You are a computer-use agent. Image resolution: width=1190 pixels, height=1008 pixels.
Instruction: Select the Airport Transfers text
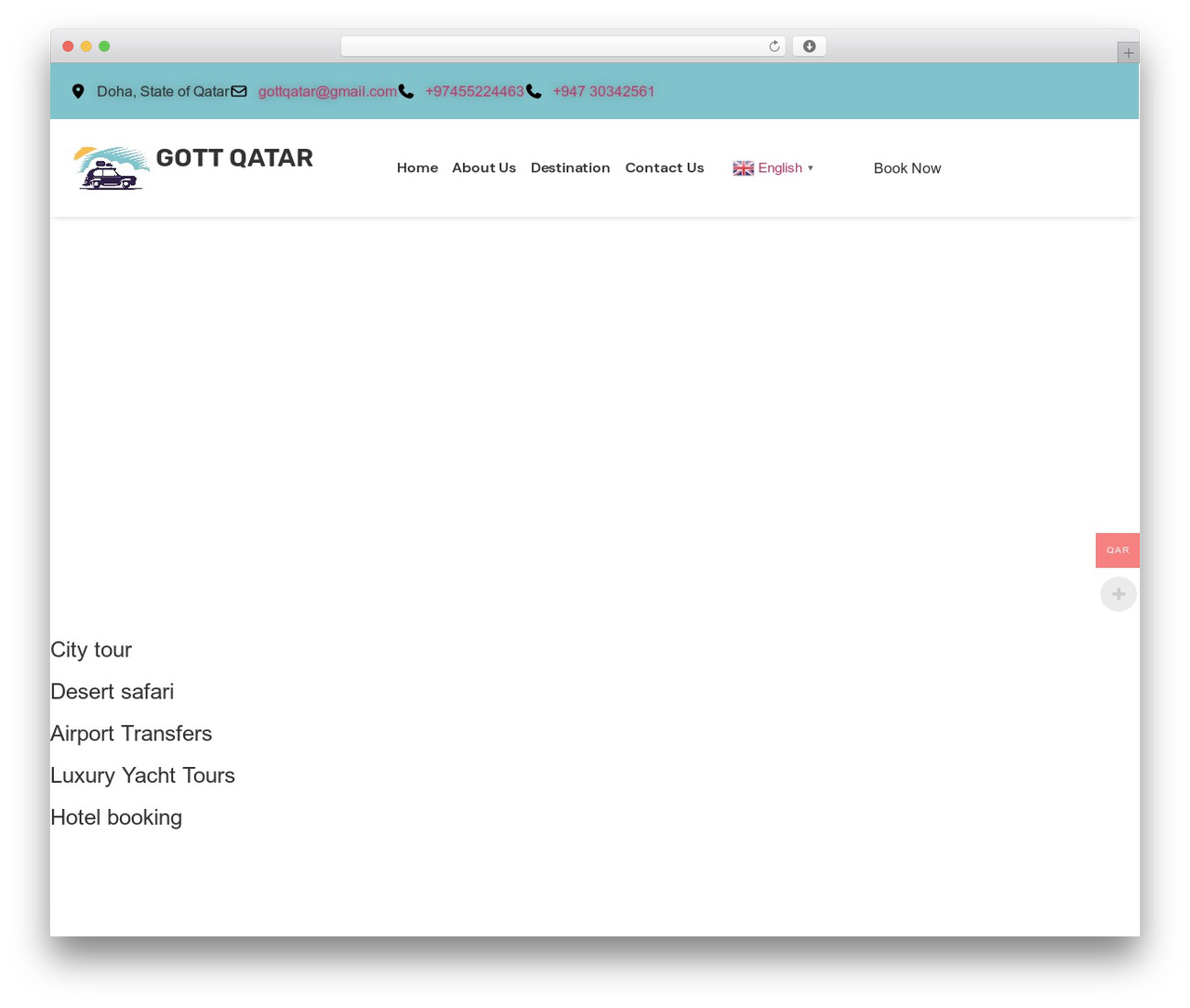[131, 734]
